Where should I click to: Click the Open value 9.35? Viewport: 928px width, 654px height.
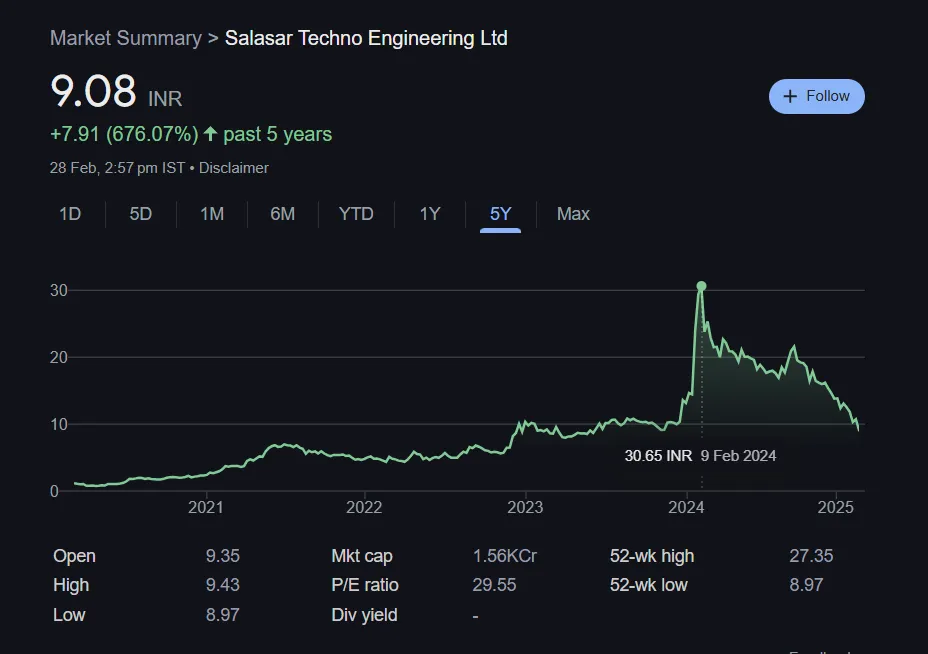(223, 556)
